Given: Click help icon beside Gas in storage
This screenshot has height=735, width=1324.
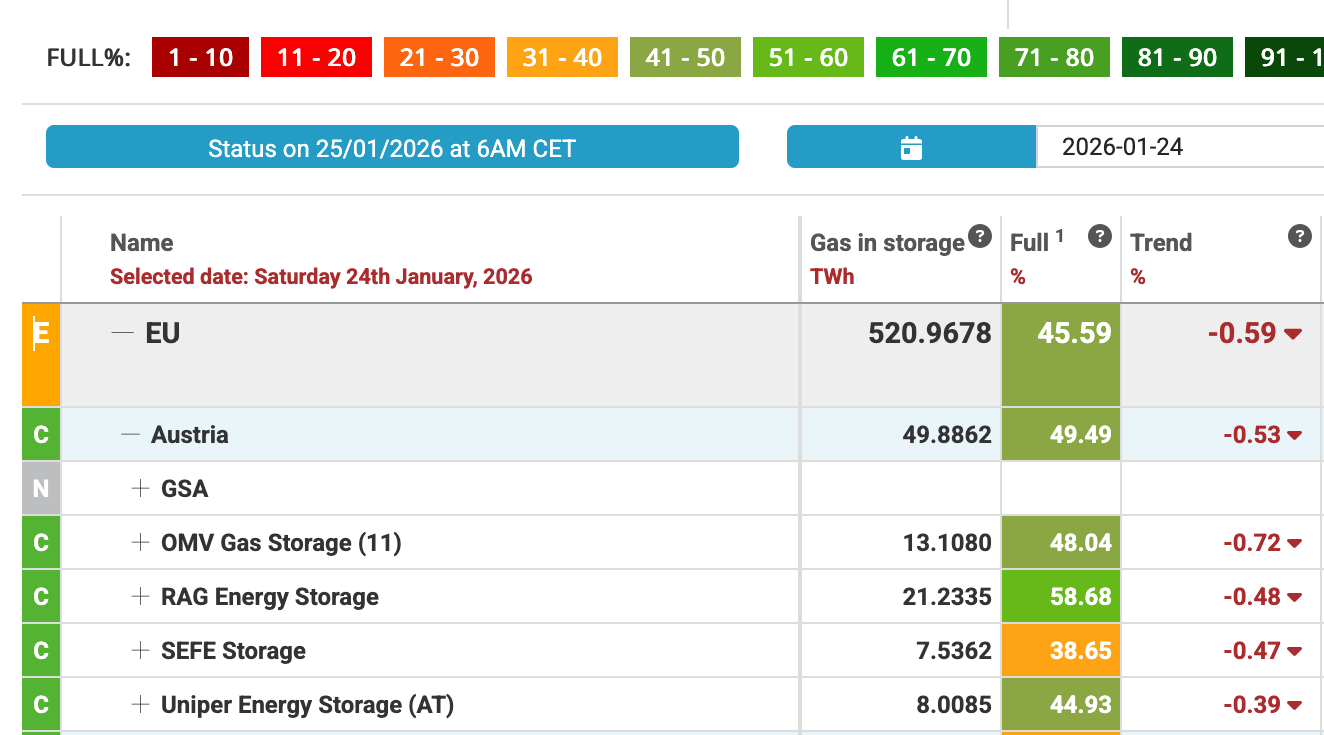Looking at the screenshot, I should [980, 237].
